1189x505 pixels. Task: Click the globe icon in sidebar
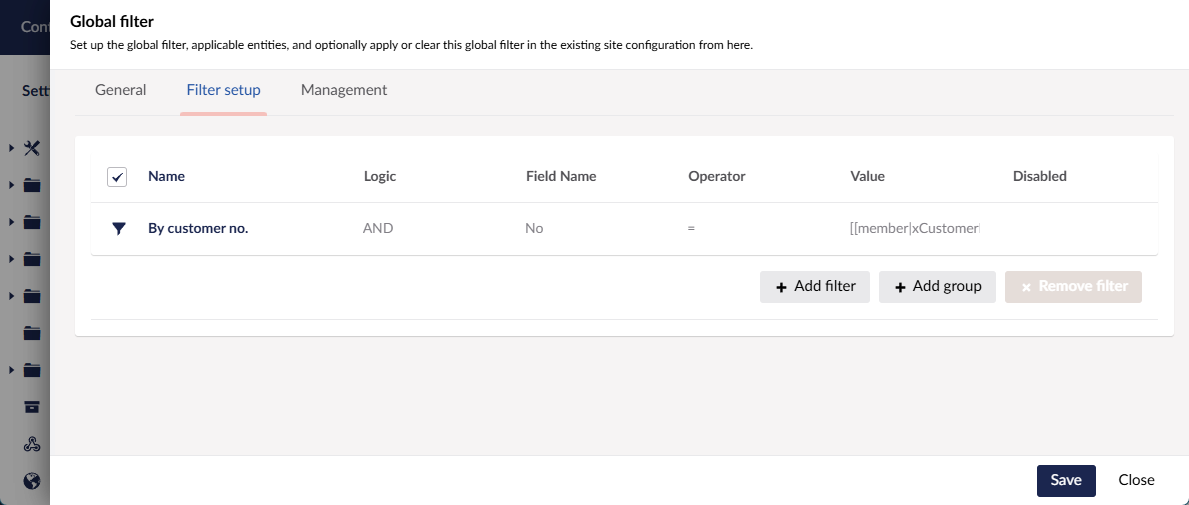[32, 481]
